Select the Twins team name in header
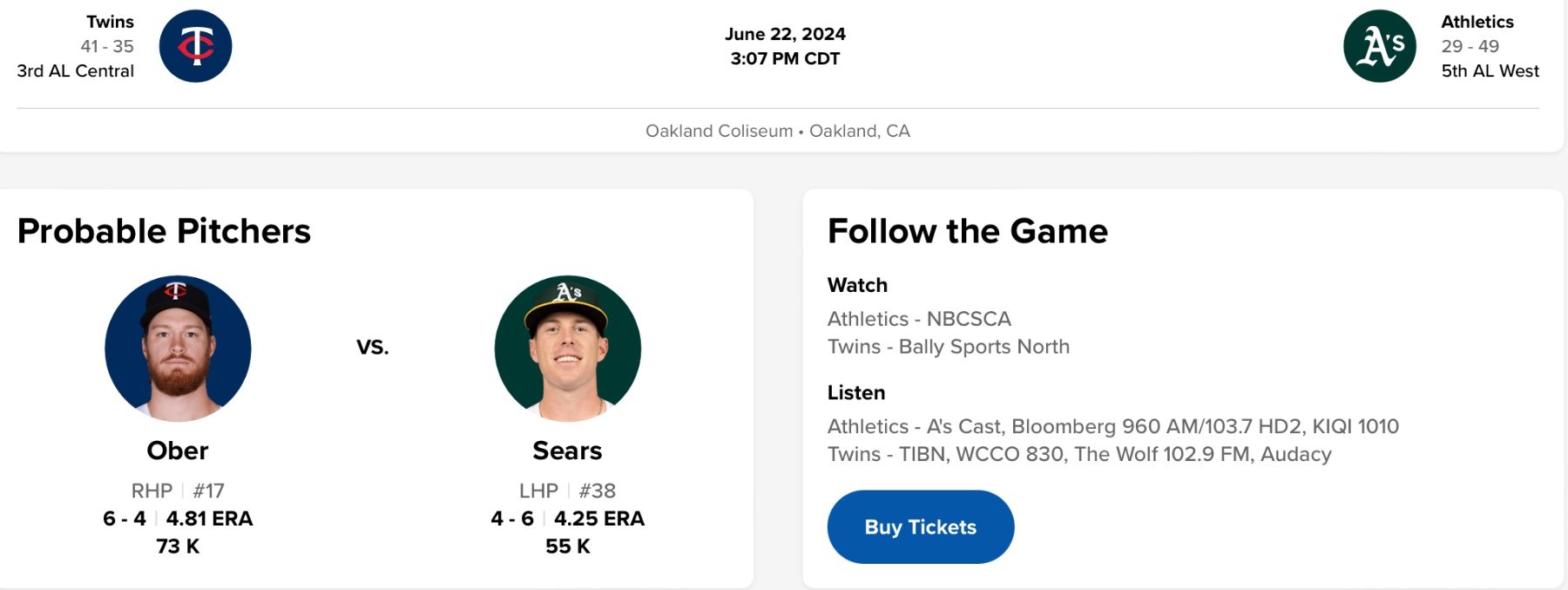 110,22
